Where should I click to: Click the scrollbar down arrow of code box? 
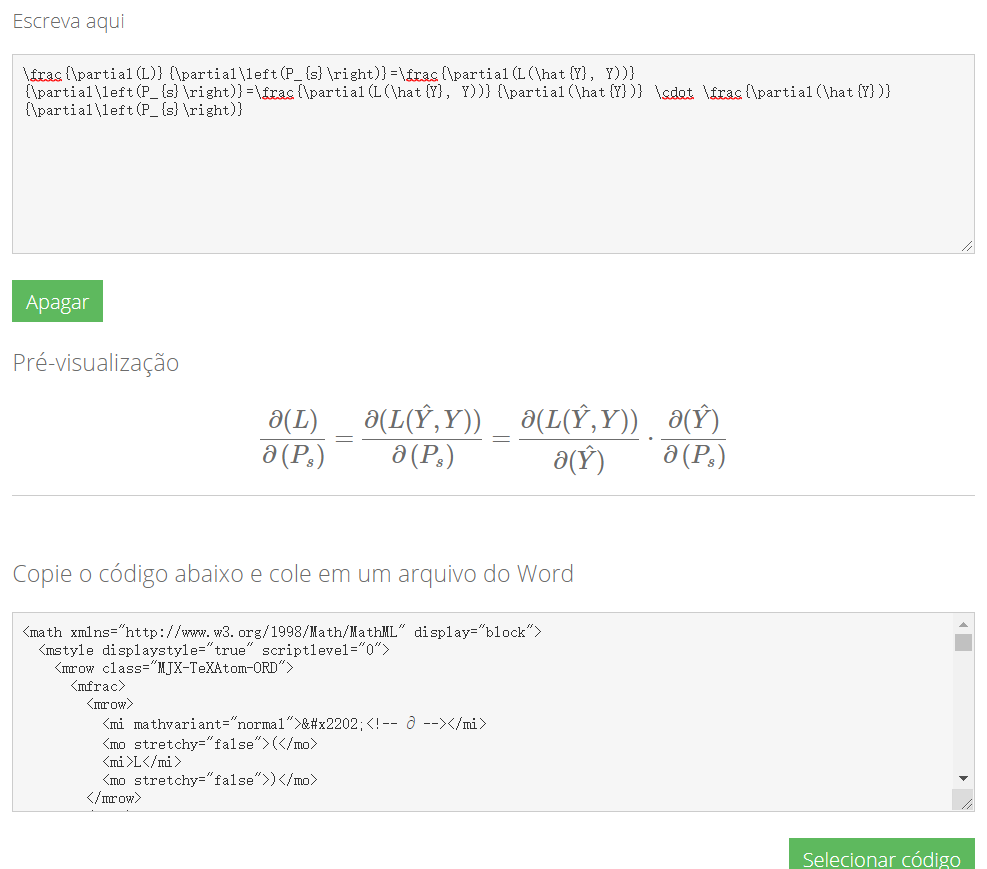(962, 778)
